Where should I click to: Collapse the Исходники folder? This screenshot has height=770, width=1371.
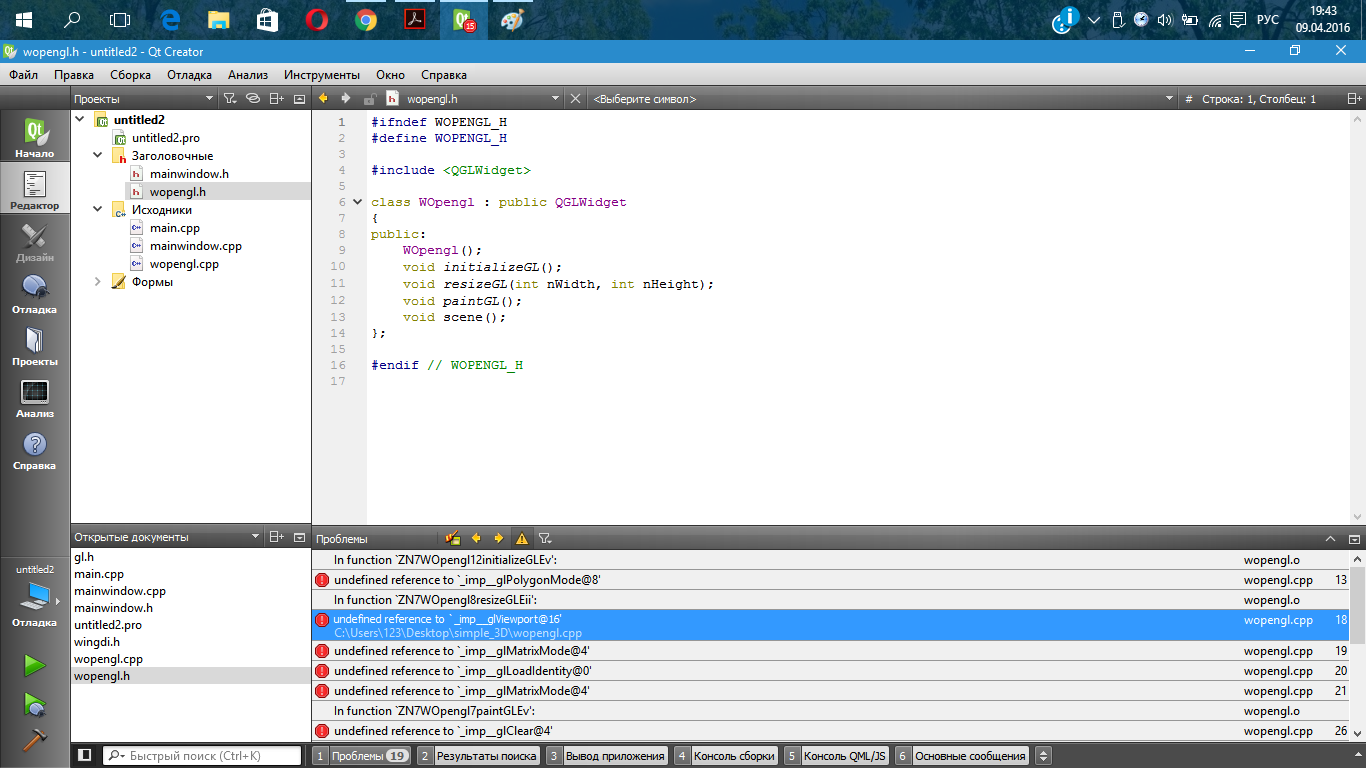click(97, 210)
